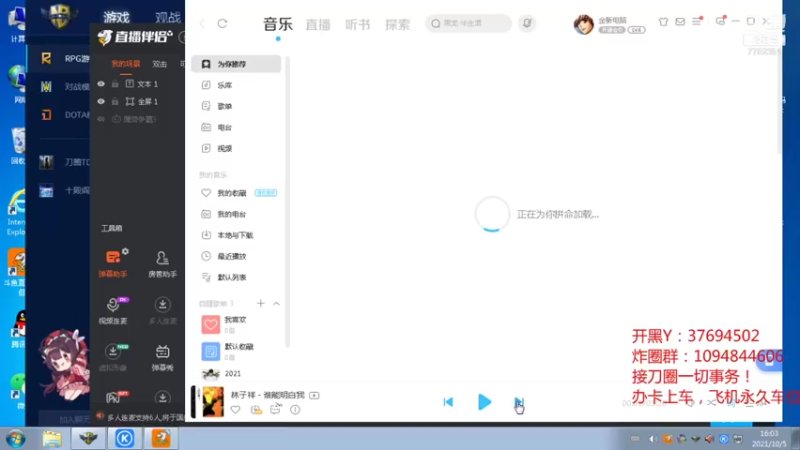Viewport: 800px width, 450px height.
Task: Go back with the left arrow
Action: coord(203,23)
